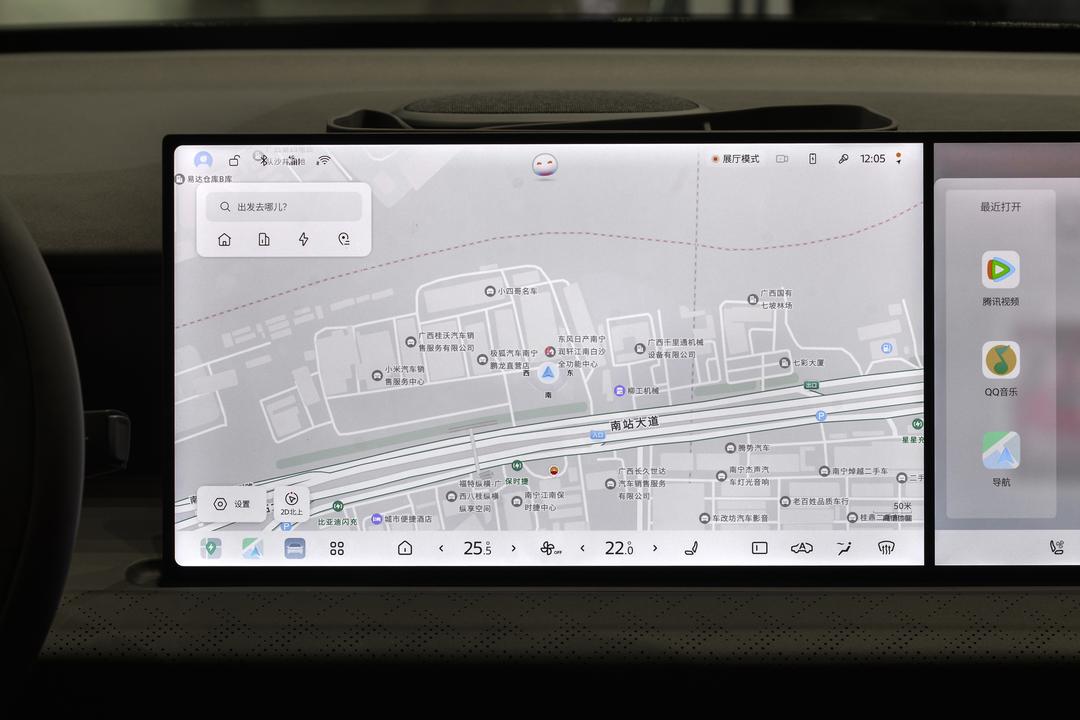Navigate to company via building shortcut
Image resolution: width=1080 pixels, height=720 pixels.
(264, 239)
